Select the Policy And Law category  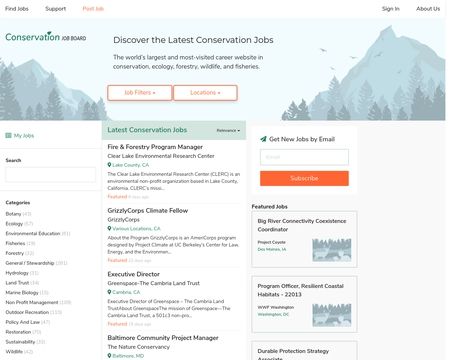click(x=23, y=322)
